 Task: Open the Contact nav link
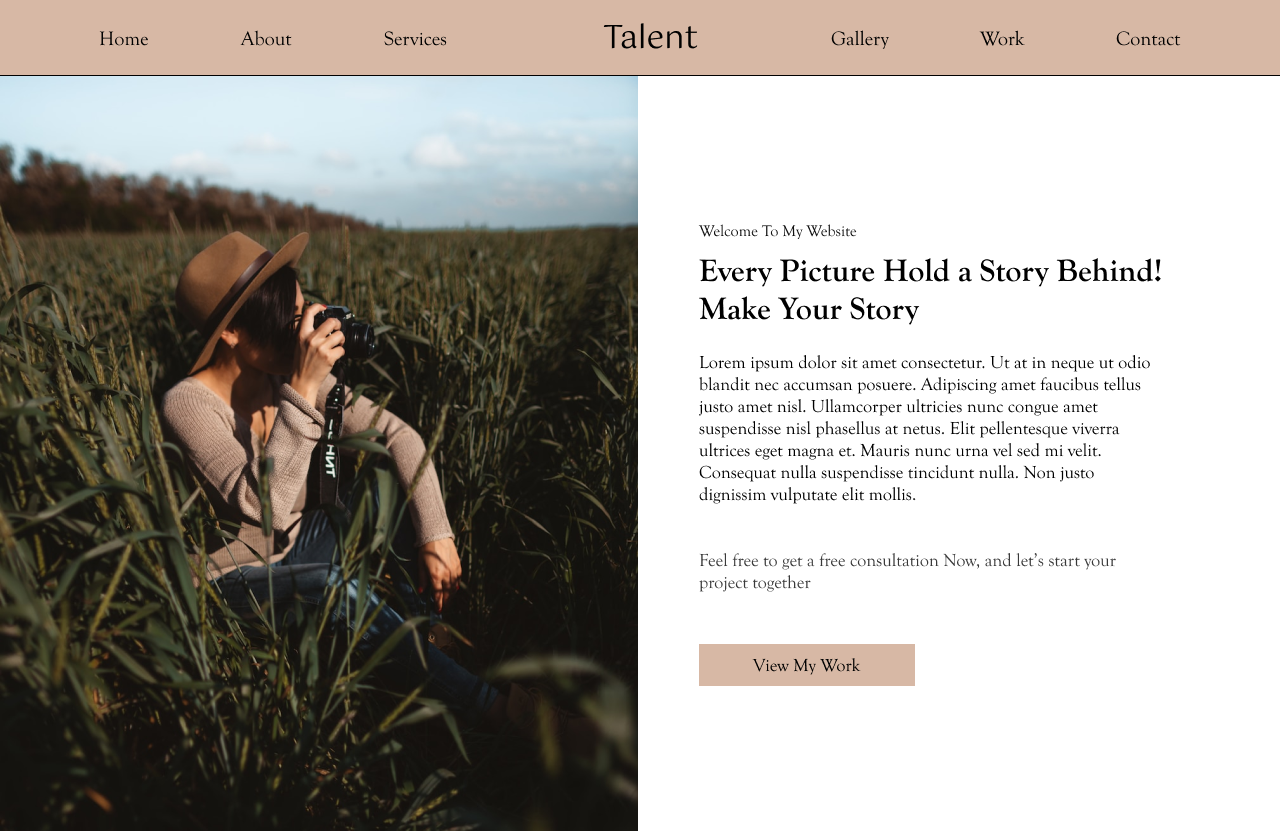(x=1148, y=39)
